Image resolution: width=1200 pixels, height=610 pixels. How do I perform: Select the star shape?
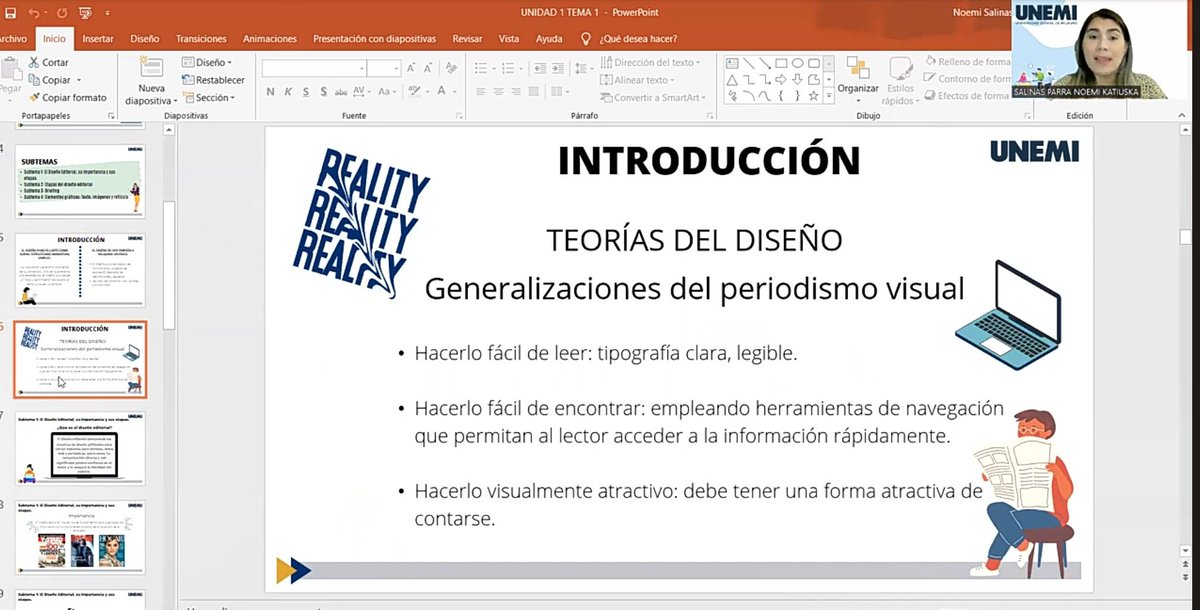point(814,96)
